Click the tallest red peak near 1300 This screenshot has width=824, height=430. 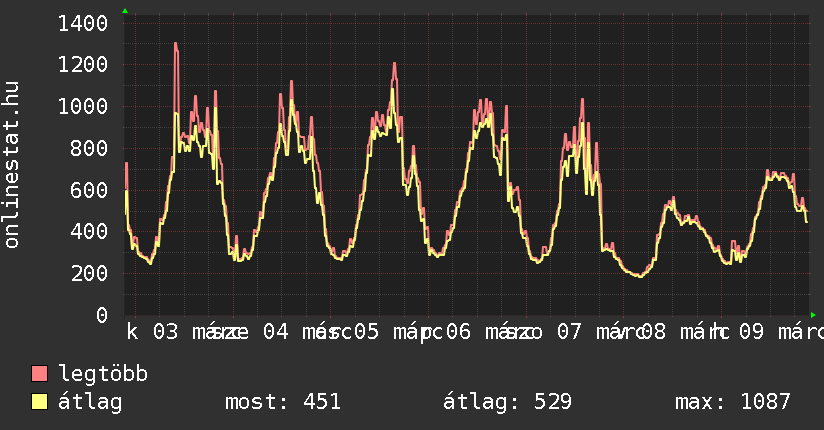click(x=176, y=44)
